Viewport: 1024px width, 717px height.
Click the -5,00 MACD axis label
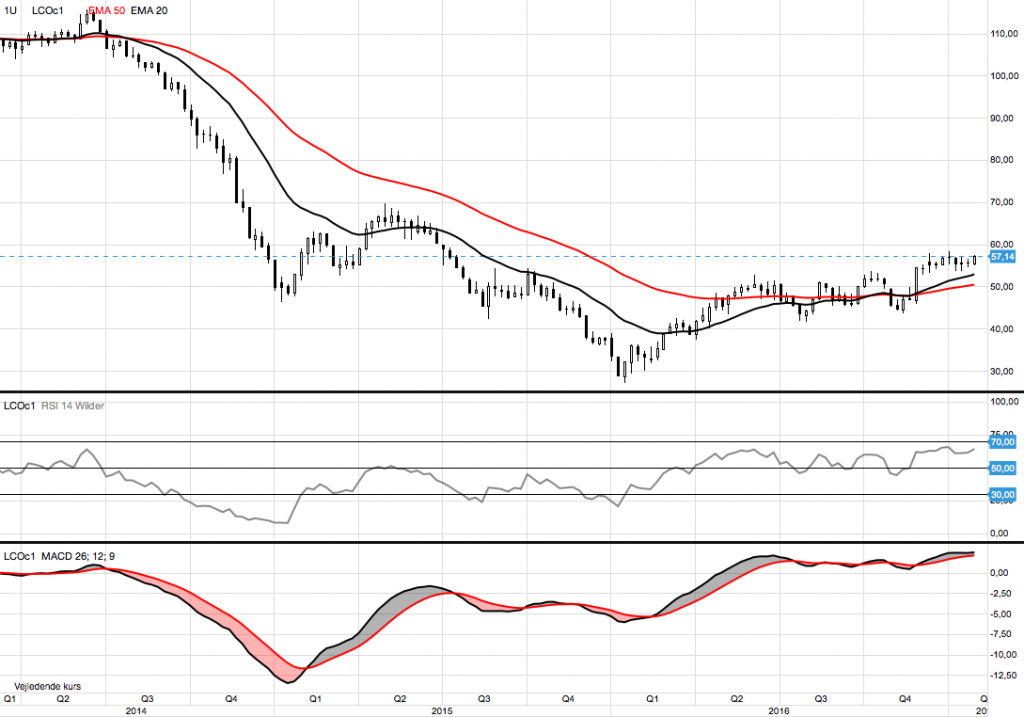click(1001, 614)
